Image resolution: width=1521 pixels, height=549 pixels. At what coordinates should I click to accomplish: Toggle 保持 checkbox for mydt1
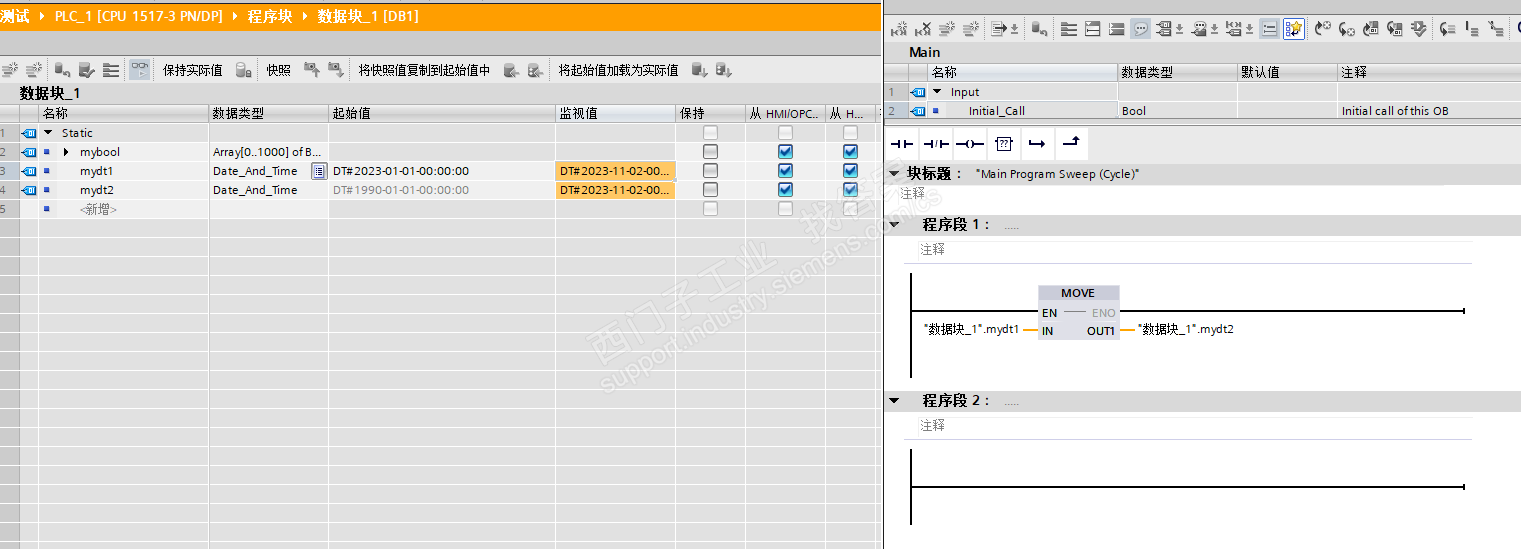tap(710, 171)
